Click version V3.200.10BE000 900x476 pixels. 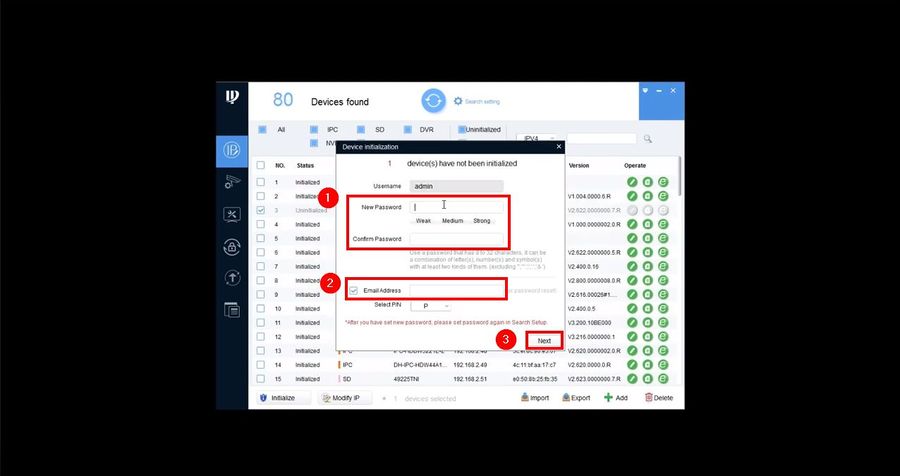pos(589,323)
